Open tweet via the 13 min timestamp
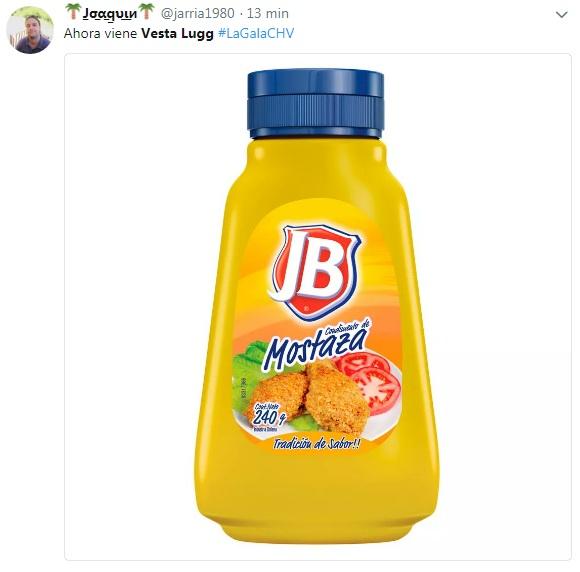Screen dimensions: 580x572 (268, 14)
